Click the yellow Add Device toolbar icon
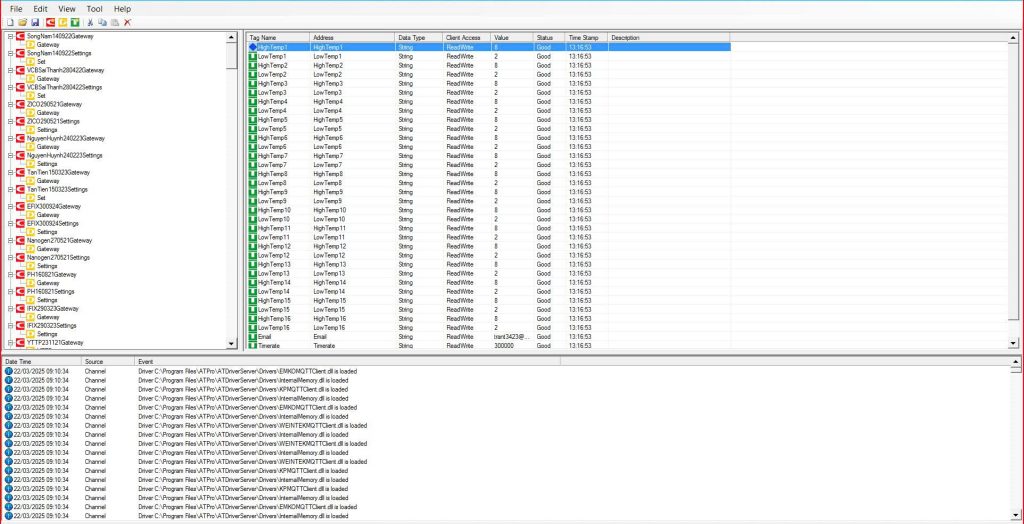Screen dimensions: 1024x524 (x=63, y=22)
